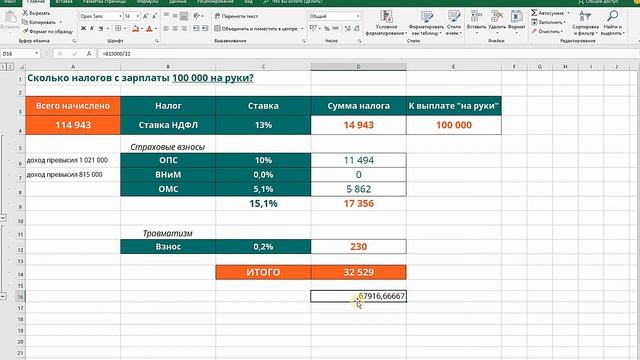Click the Tell Me search box

[292, 2]
